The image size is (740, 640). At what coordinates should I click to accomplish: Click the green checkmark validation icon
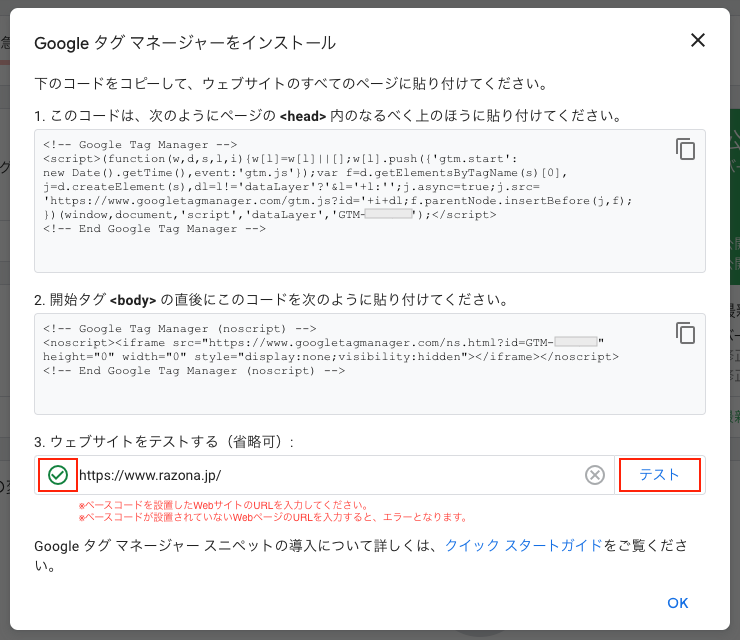tap(58, 475)
